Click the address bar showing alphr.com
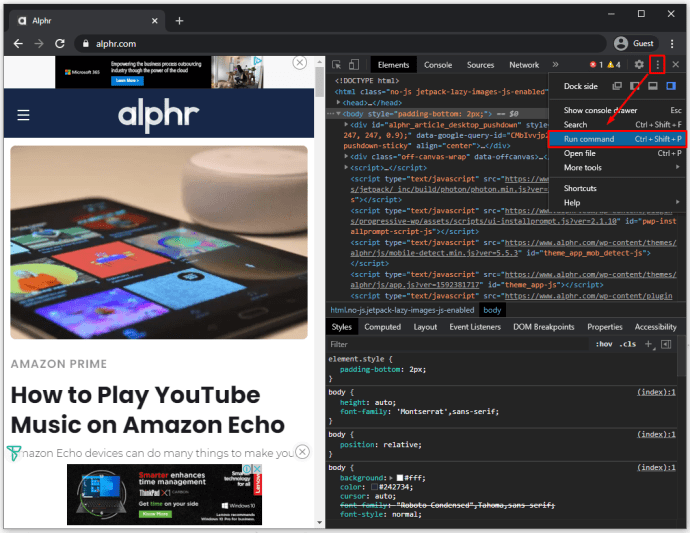The height and width of the screenshot is (533, 690). click(340, 44)
